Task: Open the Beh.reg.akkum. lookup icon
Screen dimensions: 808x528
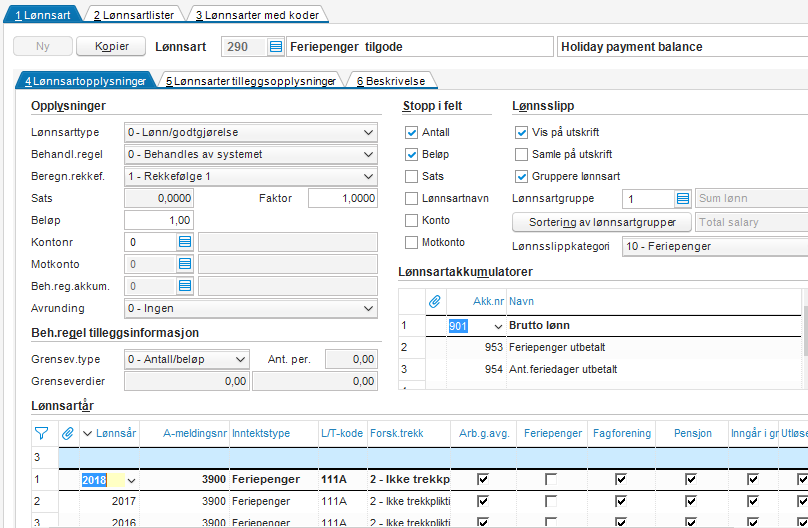Action: tap(185, 286)
